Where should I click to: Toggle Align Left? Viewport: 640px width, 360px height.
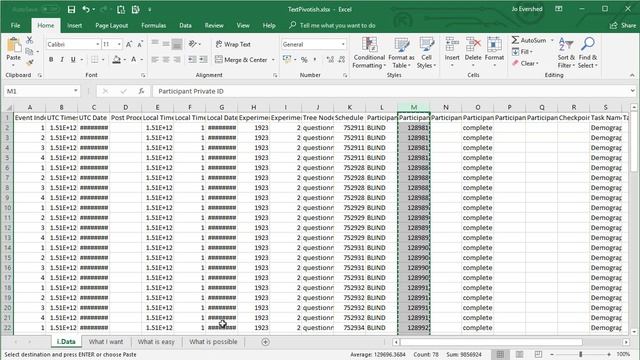pyautogui.click(x=155, y=60)
